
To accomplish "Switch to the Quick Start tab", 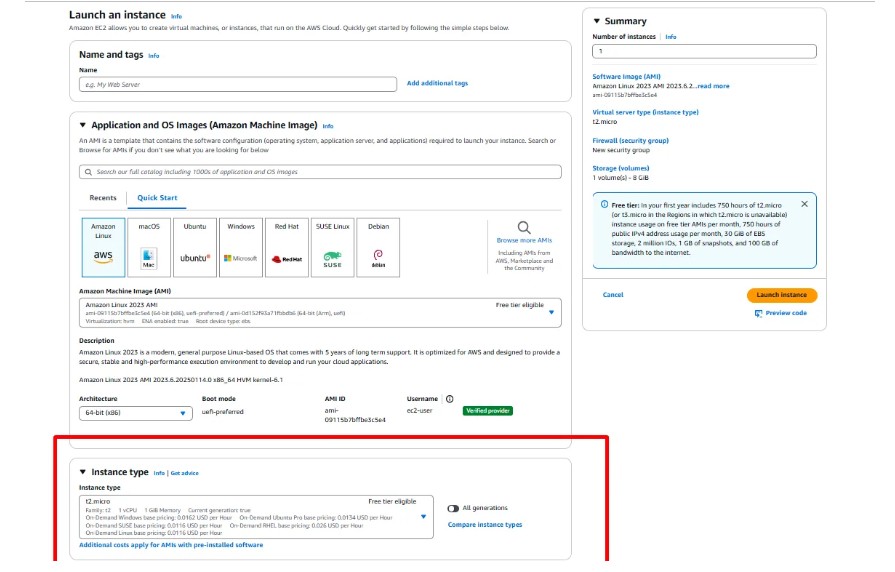I will point(157,198).
